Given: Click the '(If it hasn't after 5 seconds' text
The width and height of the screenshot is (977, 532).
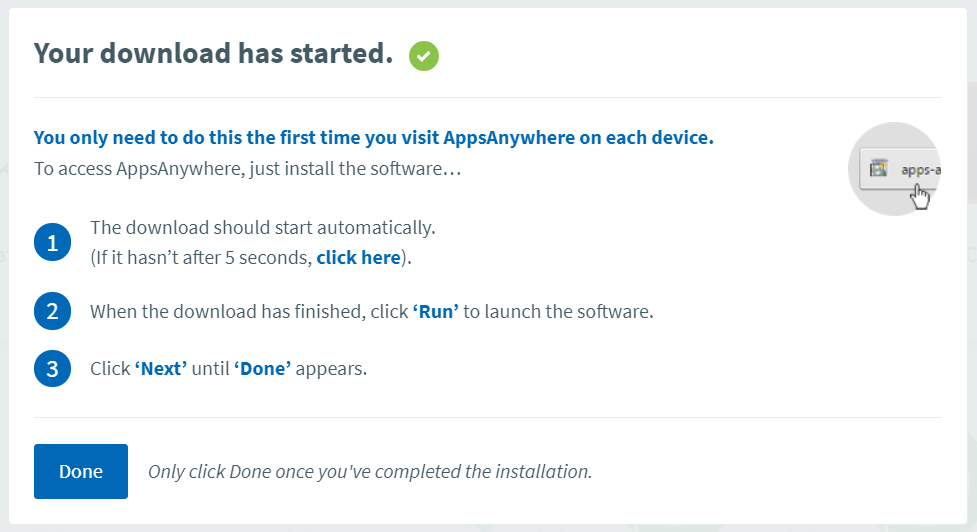Looking at the screenshot, I should coord(200,258).
